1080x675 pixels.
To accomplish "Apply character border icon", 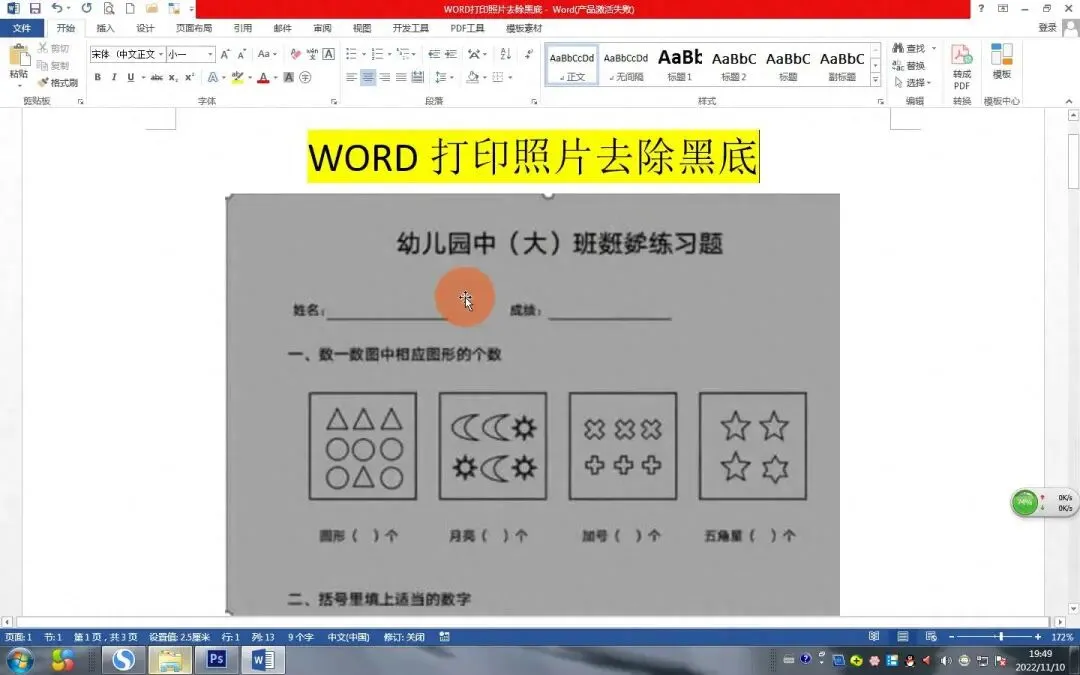I will [329, 54].
